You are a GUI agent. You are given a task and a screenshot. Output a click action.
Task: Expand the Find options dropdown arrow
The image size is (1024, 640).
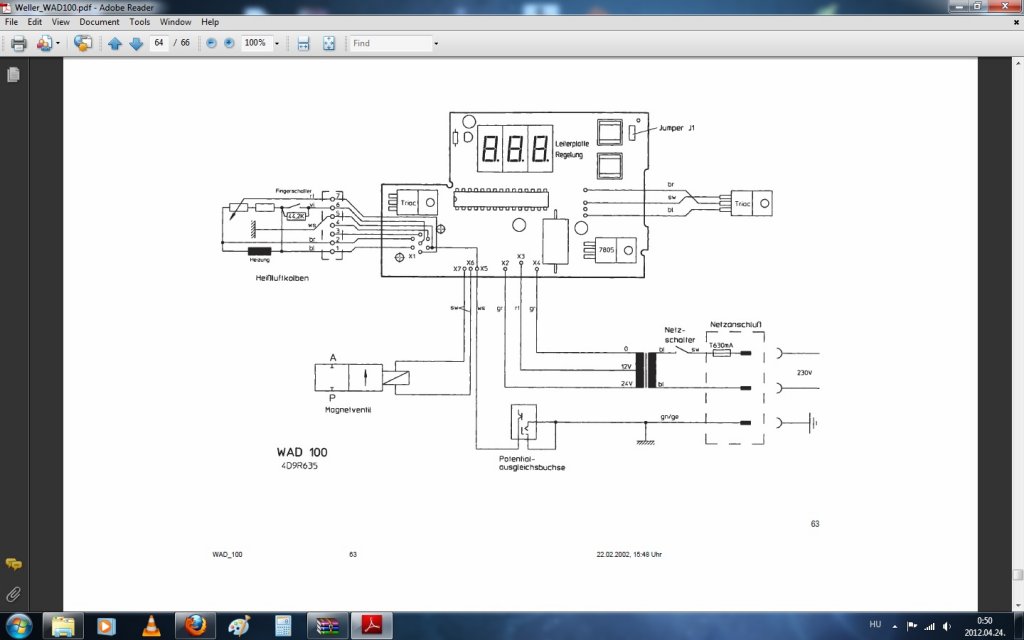(436, 44)
